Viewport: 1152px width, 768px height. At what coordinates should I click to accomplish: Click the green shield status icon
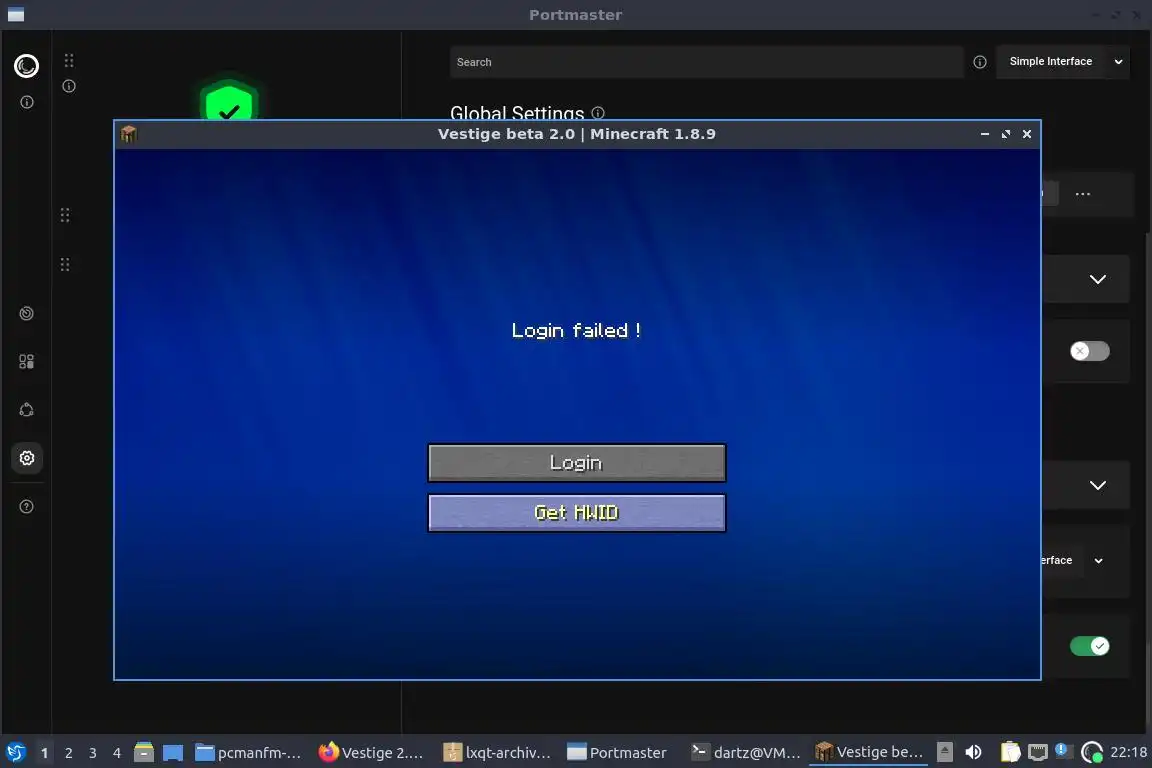click(228, 101)
